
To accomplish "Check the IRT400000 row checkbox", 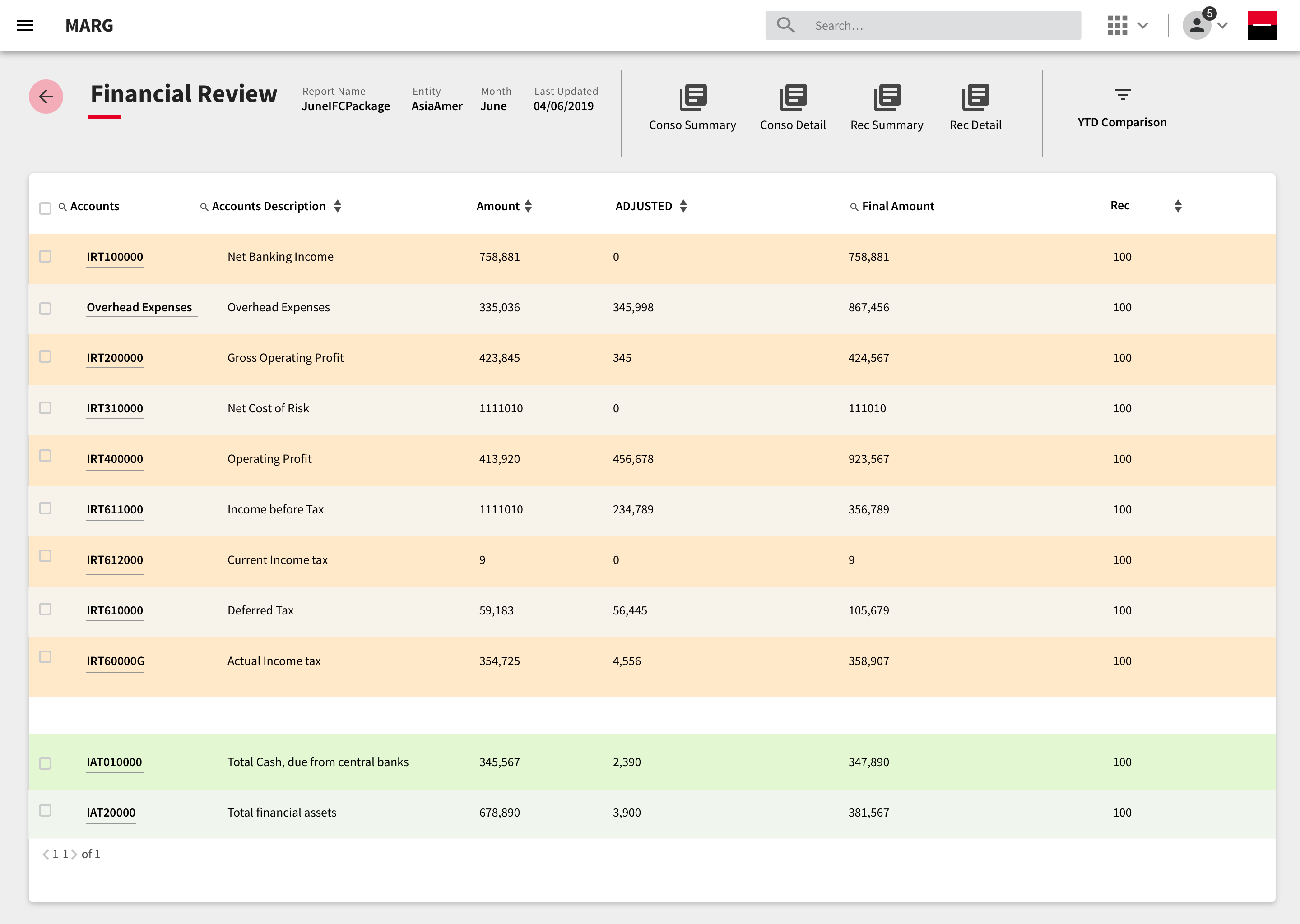I will coord(45,456).
